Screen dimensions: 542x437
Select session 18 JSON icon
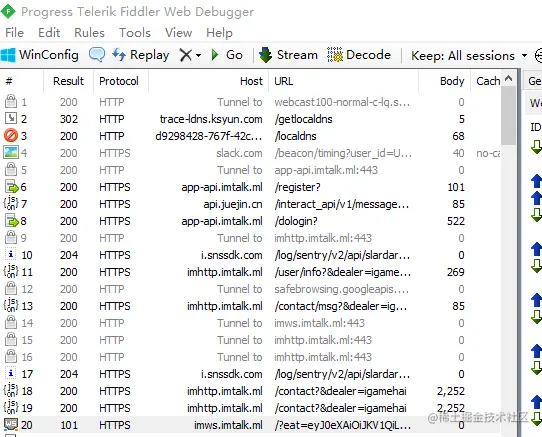point(11,390)
